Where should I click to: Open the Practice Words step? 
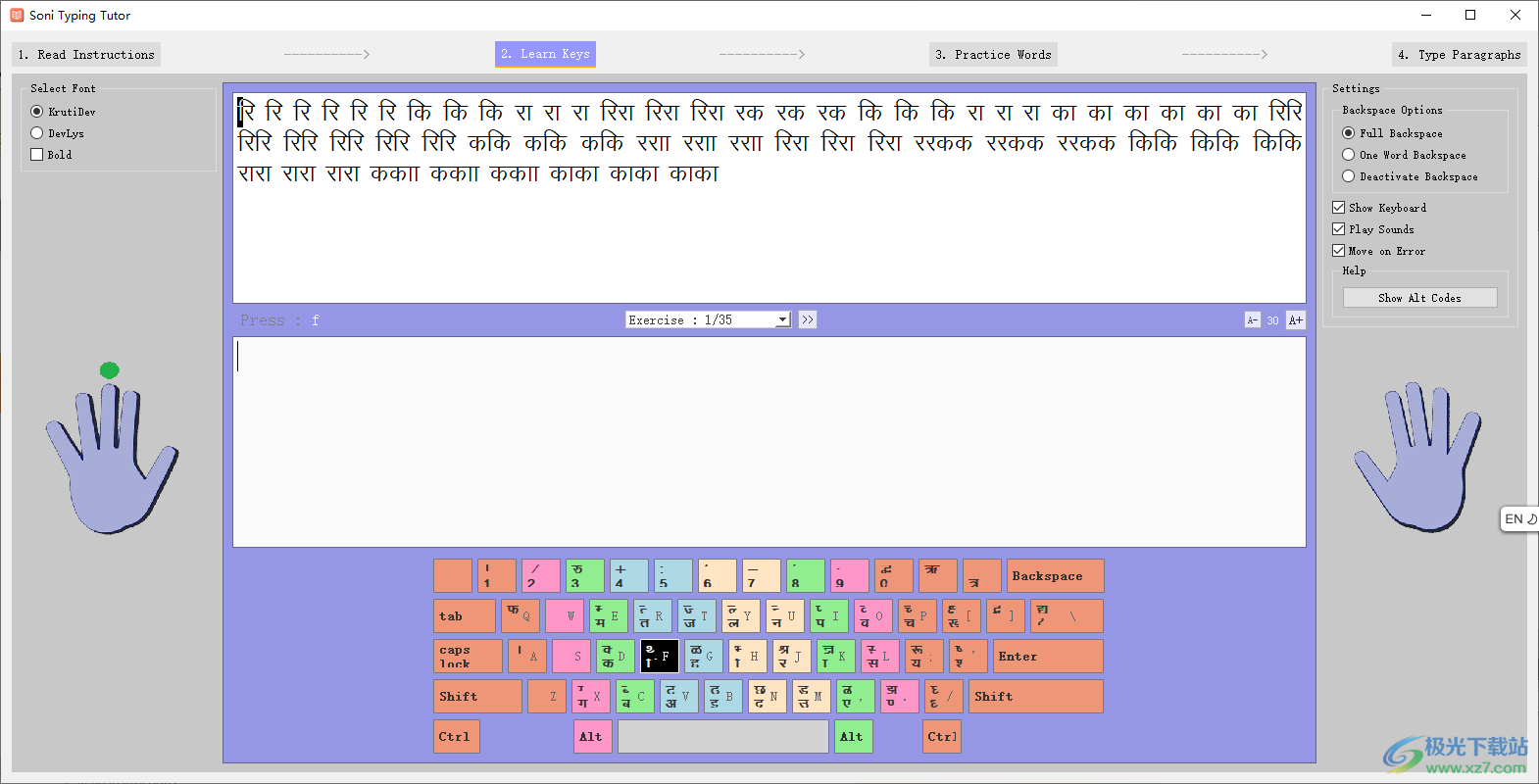pyautogui.click(x=993, y=54)
